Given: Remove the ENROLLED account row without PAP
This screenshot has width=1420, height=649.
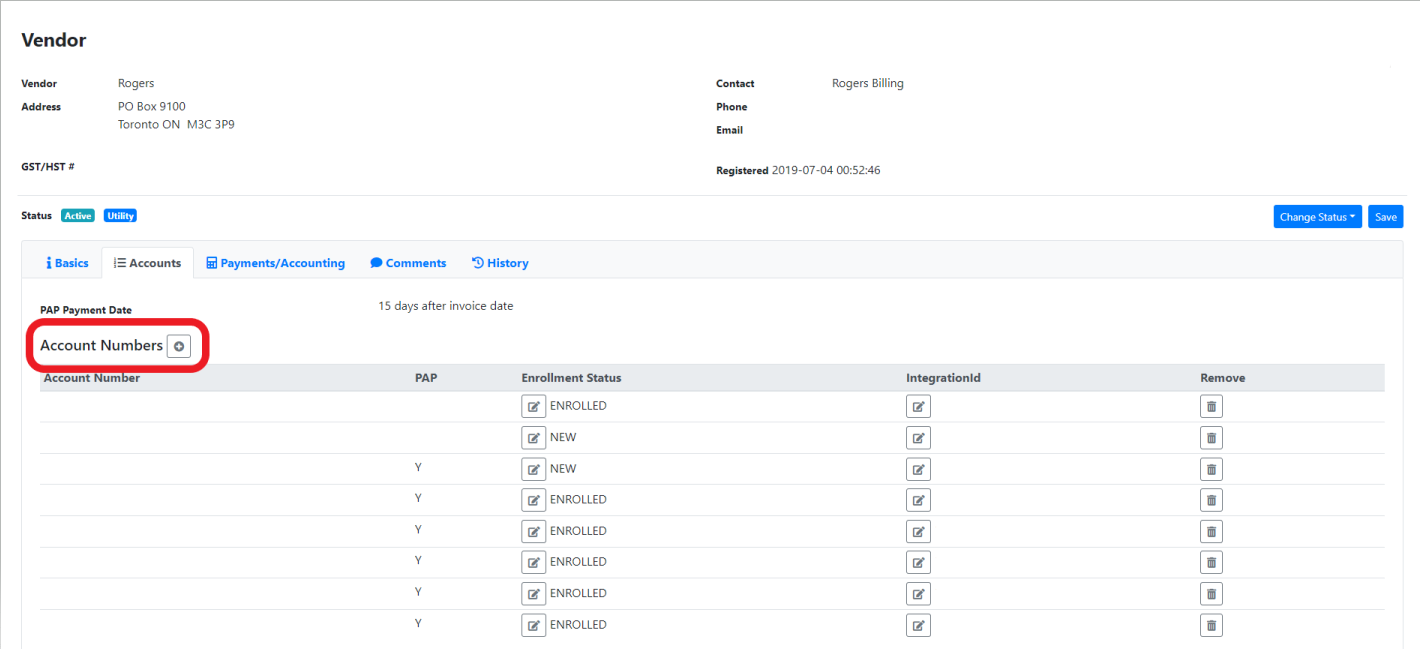Looking at the screenshot, I should tap(1211, 406).
